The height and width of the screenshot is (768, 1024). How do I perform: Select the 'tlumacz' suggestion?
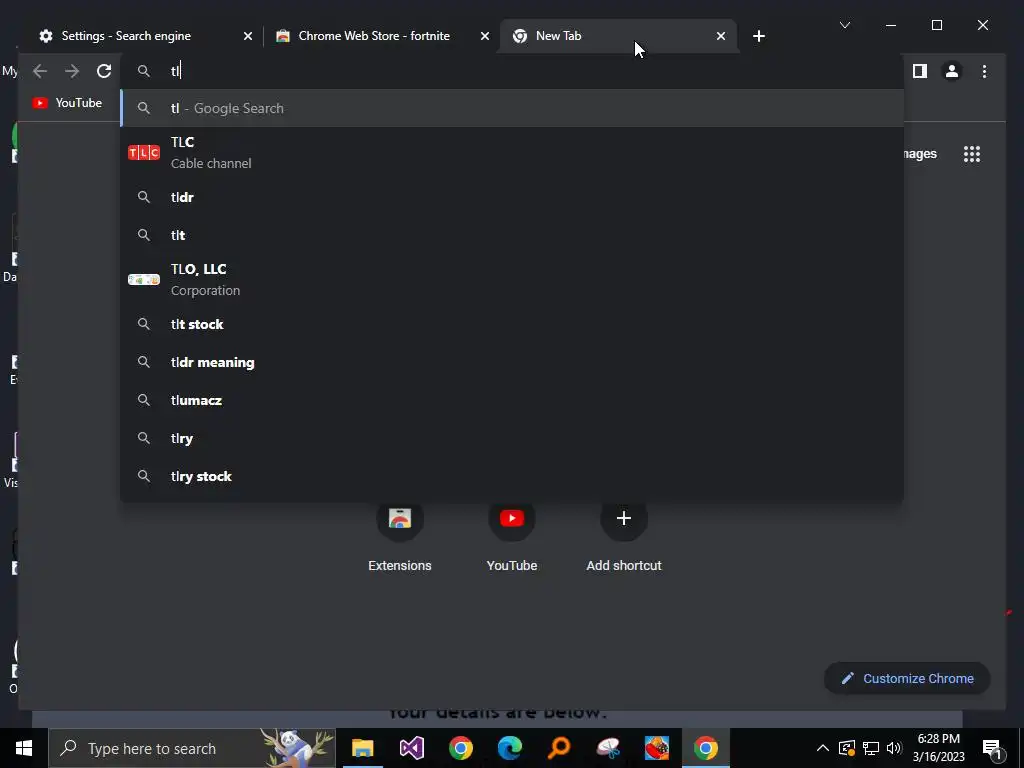(512, 400)
